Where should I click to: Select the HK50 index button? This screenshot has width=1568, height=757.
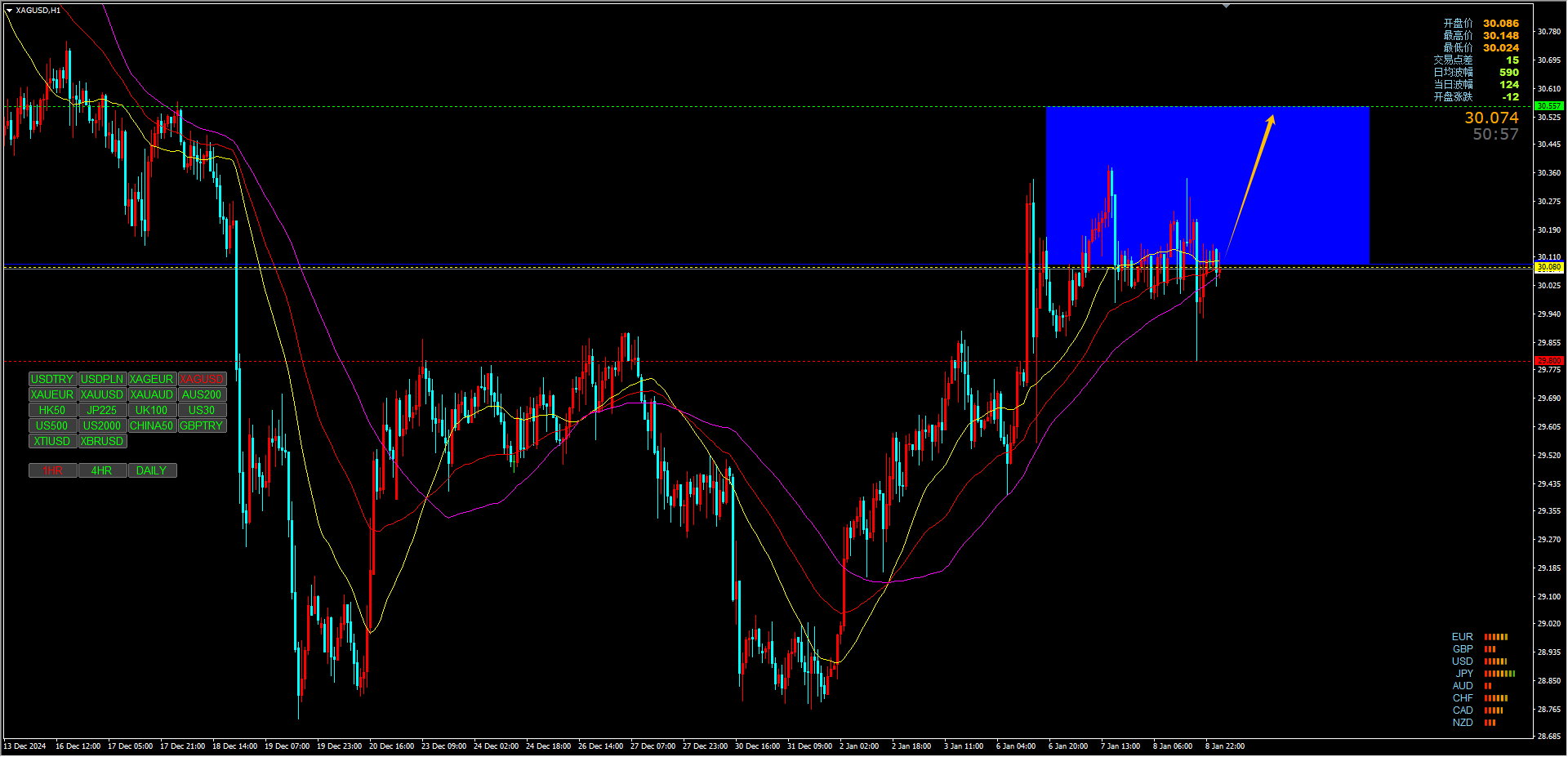click(x=52, y=411)
